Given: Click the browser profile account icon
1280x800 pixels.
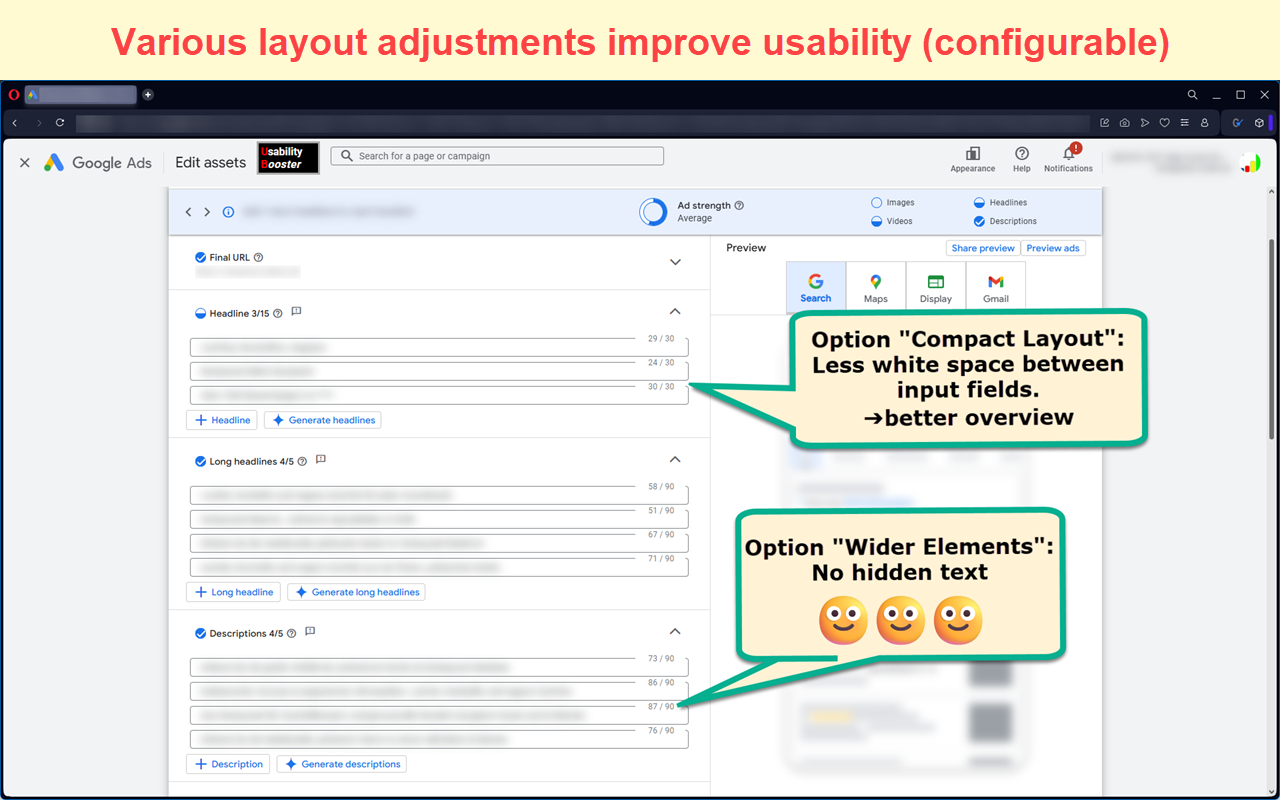Looking at the screenshot, I should click(x=1204, y=123).
